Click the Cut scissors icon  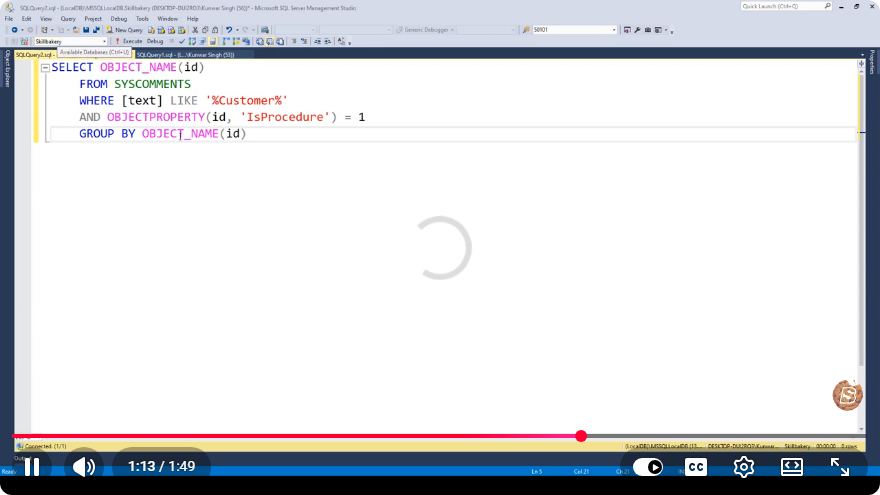195,30
